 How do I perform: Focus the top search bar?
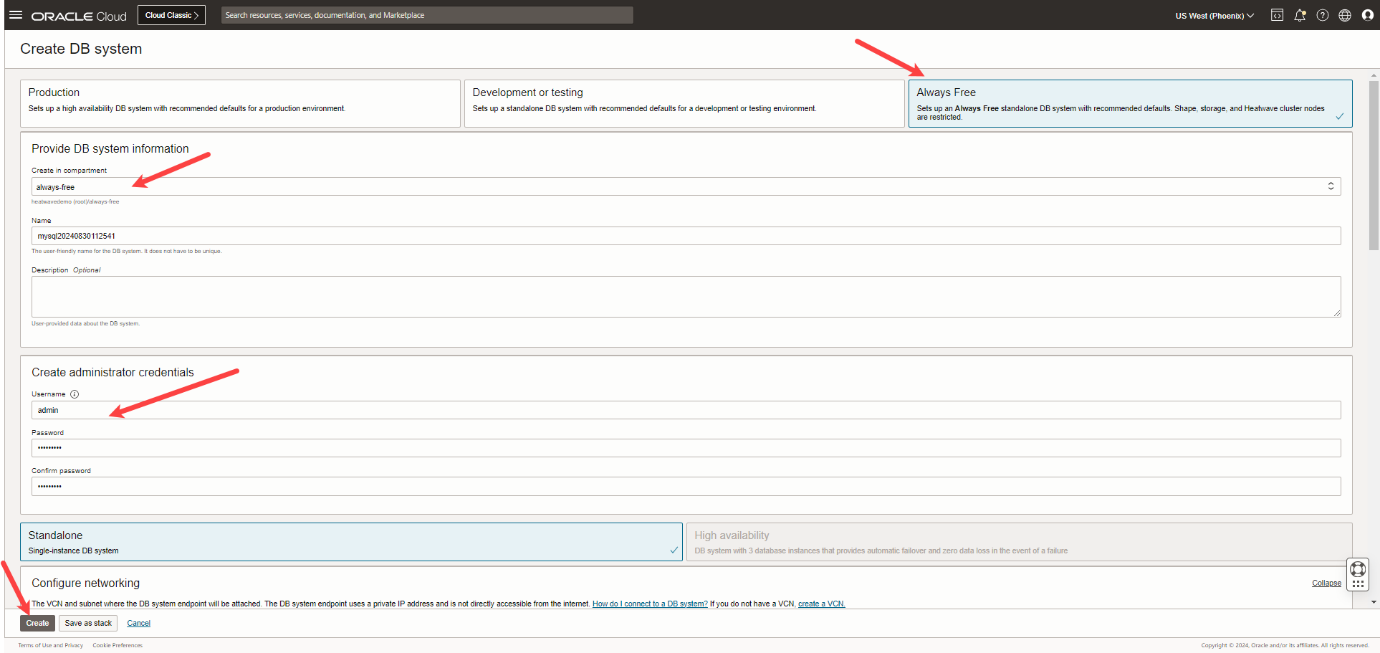426,15
